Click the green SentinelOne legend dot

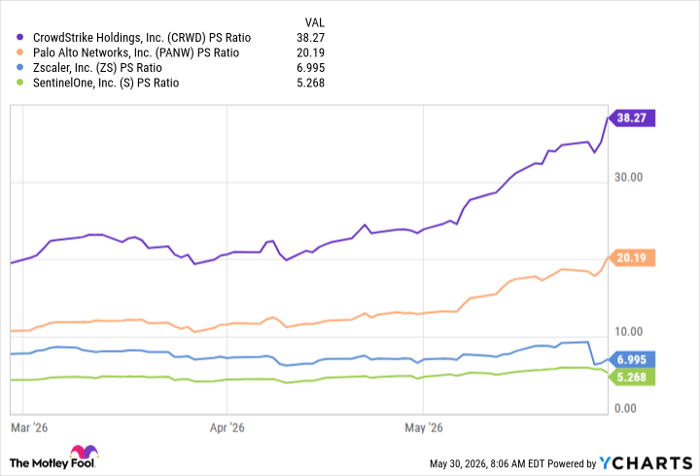(x=20, y=83)
